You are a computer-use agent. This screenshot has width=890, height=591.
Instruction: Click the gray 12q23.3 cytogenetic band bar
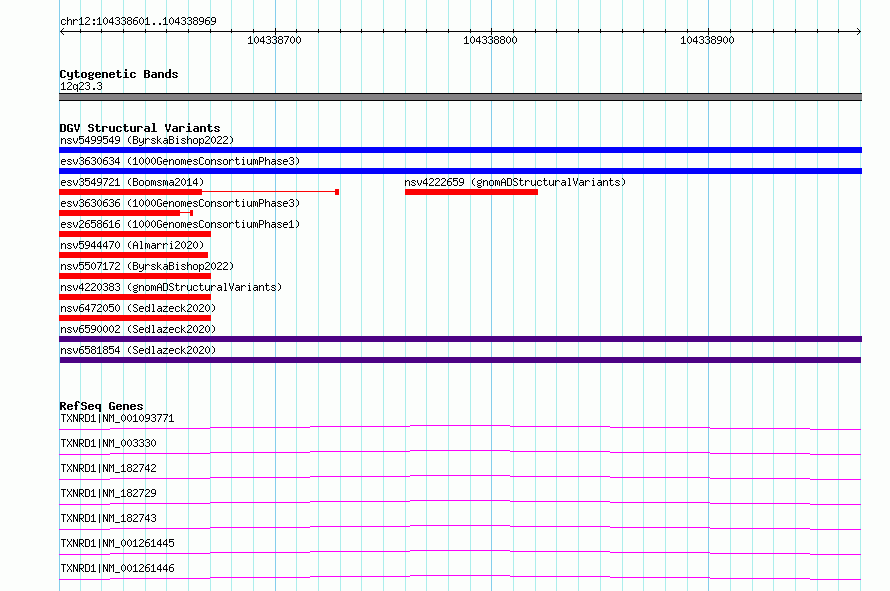click(460, 97)
